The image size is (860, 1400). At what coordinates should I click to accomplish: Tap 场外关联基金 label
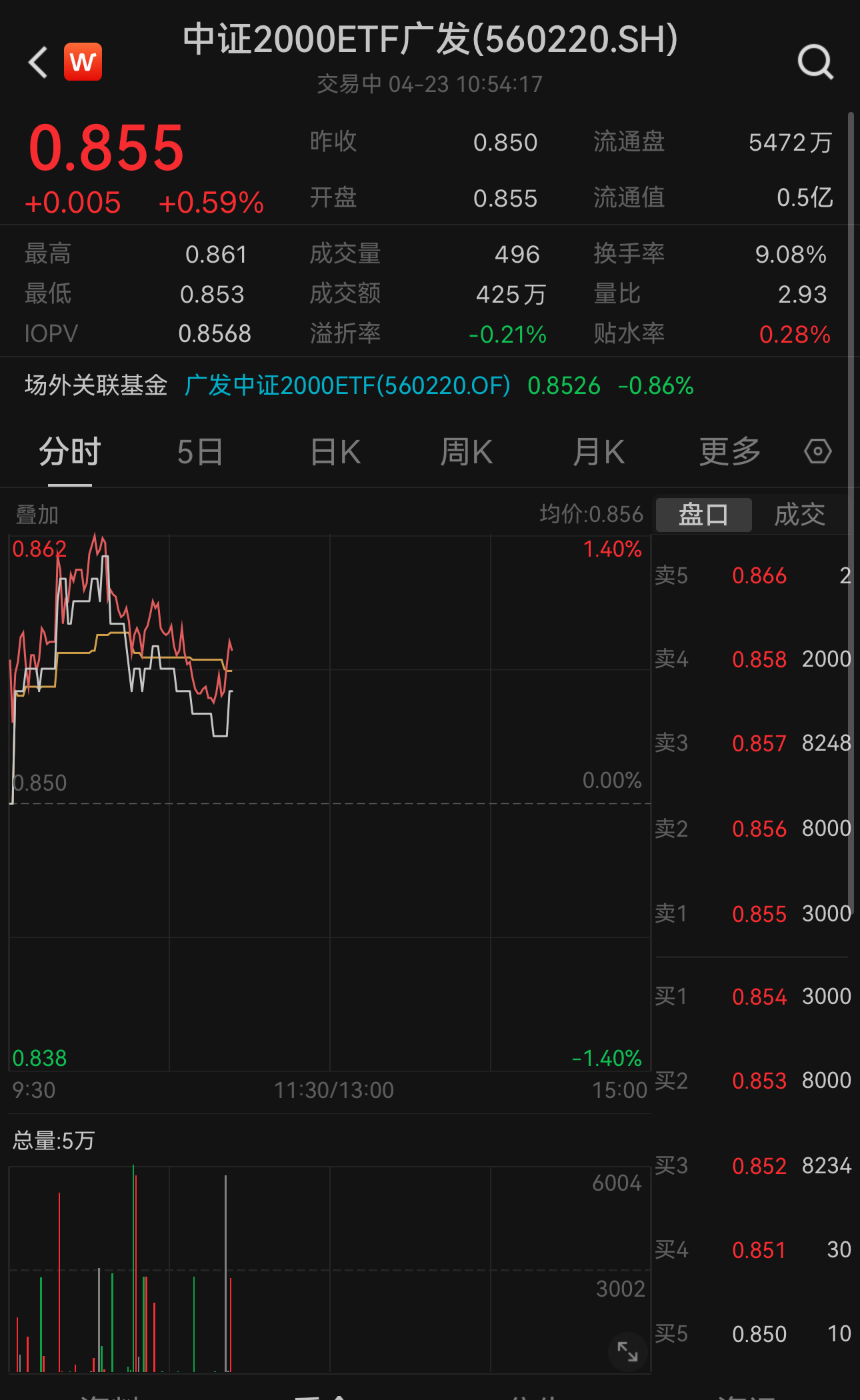pyautogui.click(x=96, y=385)
